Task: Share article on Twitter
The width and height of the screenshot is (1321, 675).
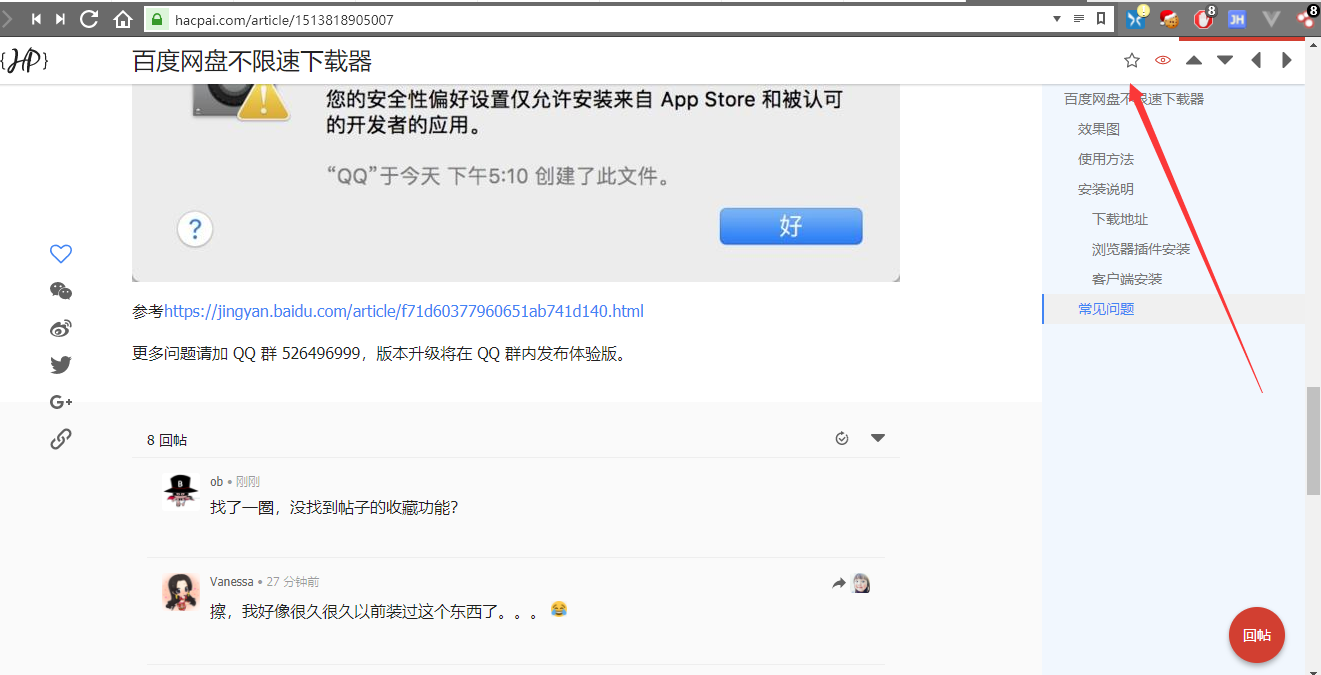Action: click(x=61, y=365)
